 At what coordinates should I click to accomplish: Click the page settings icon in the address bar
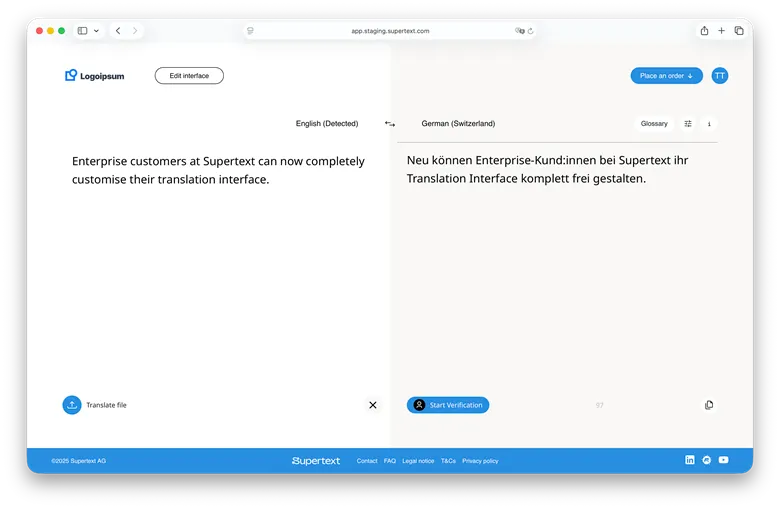pos(250,31)
